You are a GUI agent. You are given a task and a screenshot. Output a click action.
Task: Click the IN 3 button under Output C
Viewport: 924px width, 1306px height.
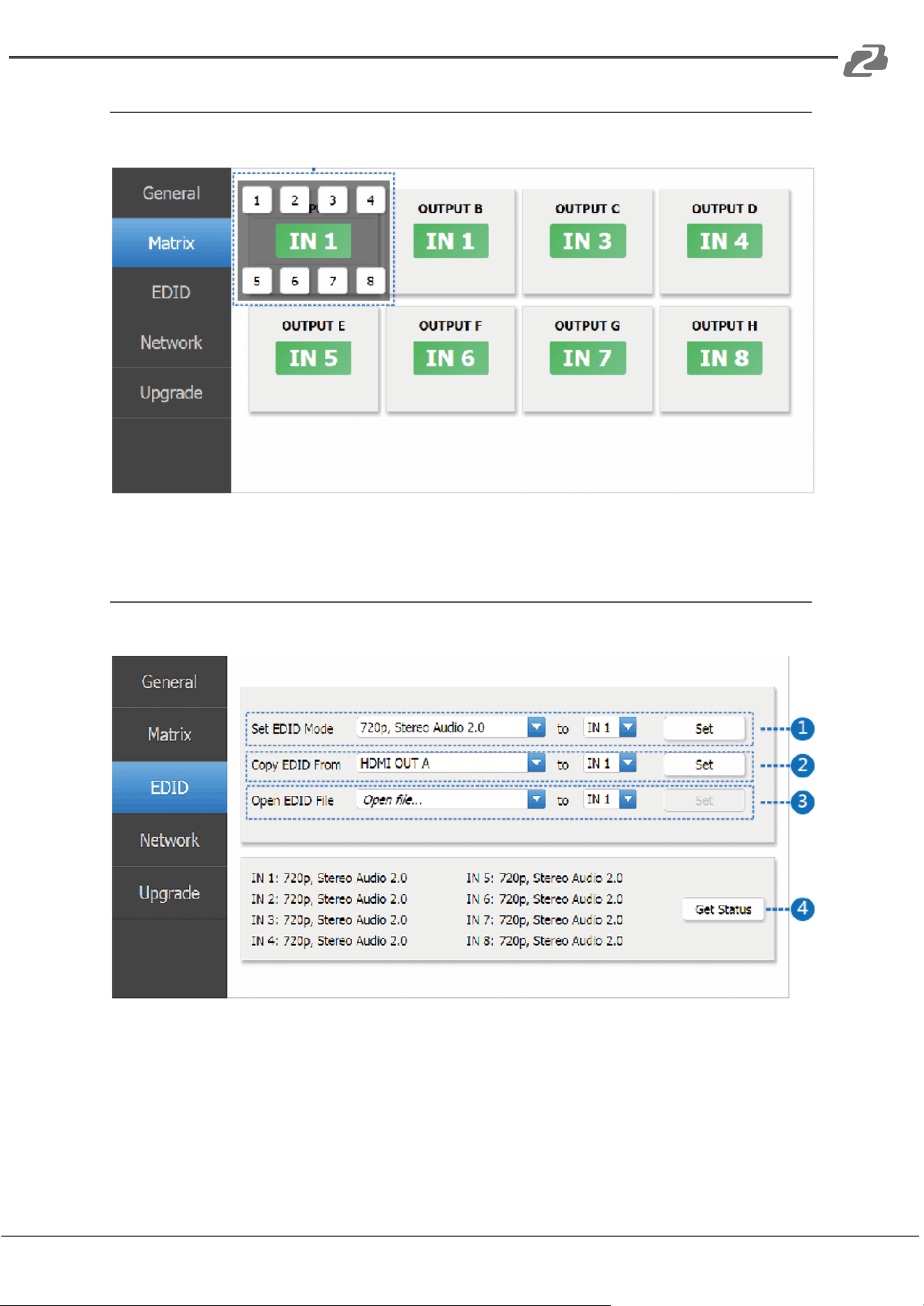point(587,241)
